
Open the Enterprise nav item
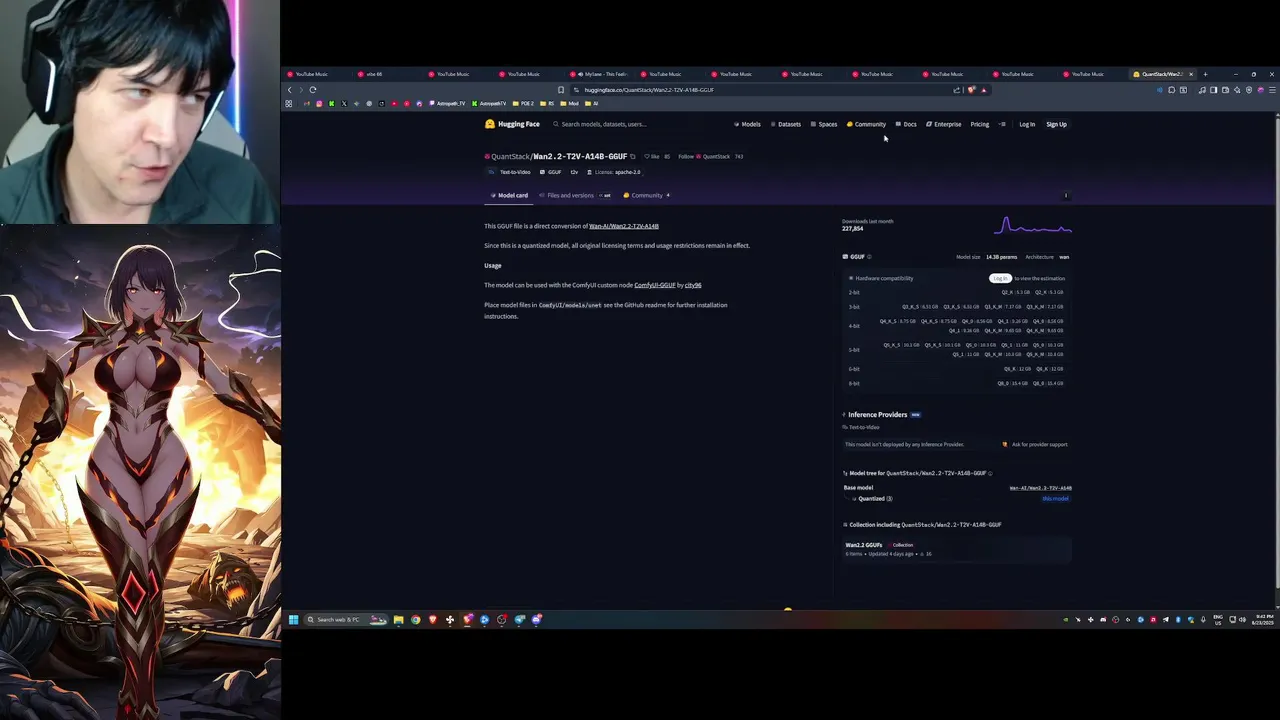944,124
